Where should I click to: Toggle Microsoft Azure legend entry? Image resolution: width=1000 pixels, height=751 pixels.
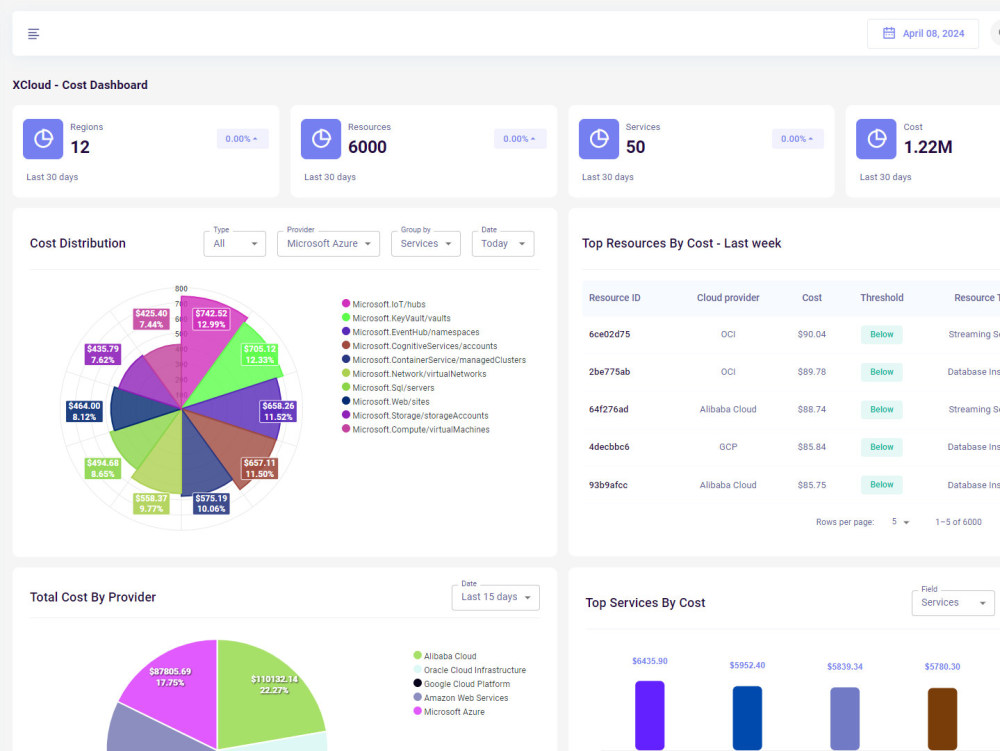tap(449, 712)
